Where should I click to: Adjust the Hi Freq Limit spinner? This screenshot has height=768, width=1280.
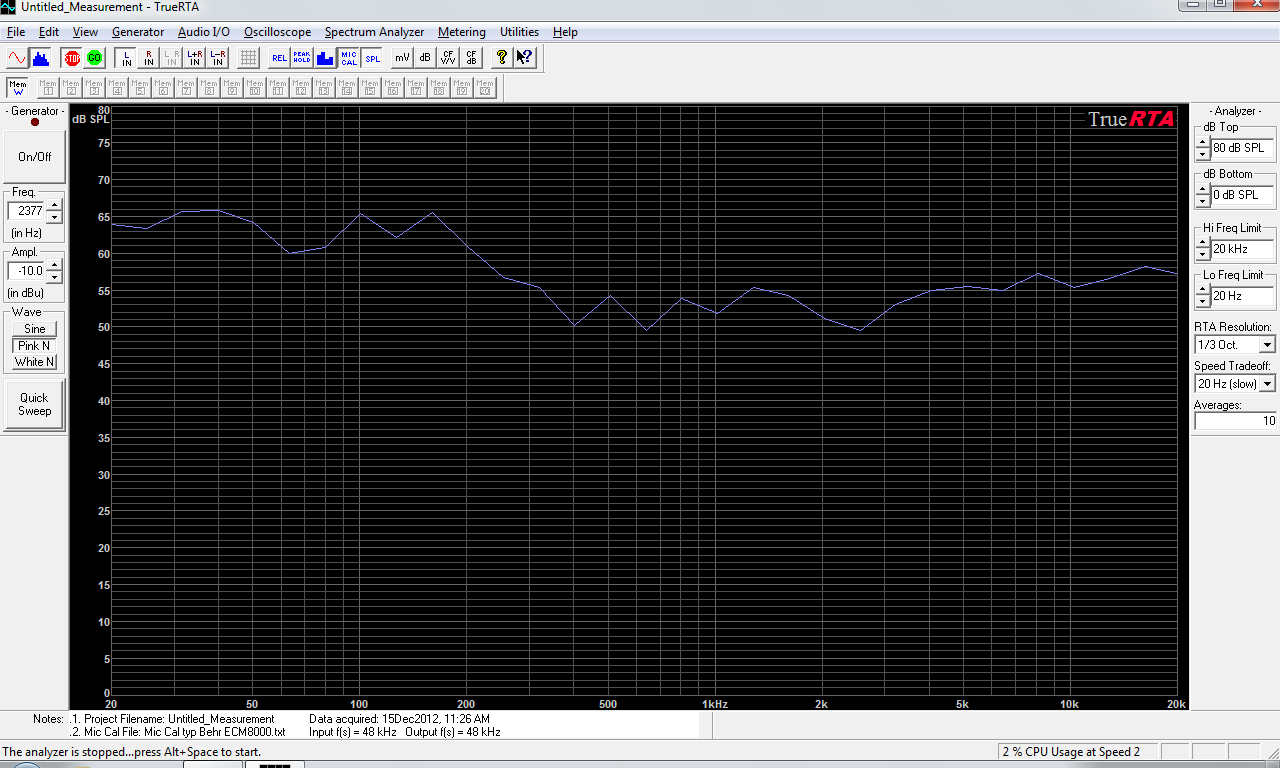1203,249
